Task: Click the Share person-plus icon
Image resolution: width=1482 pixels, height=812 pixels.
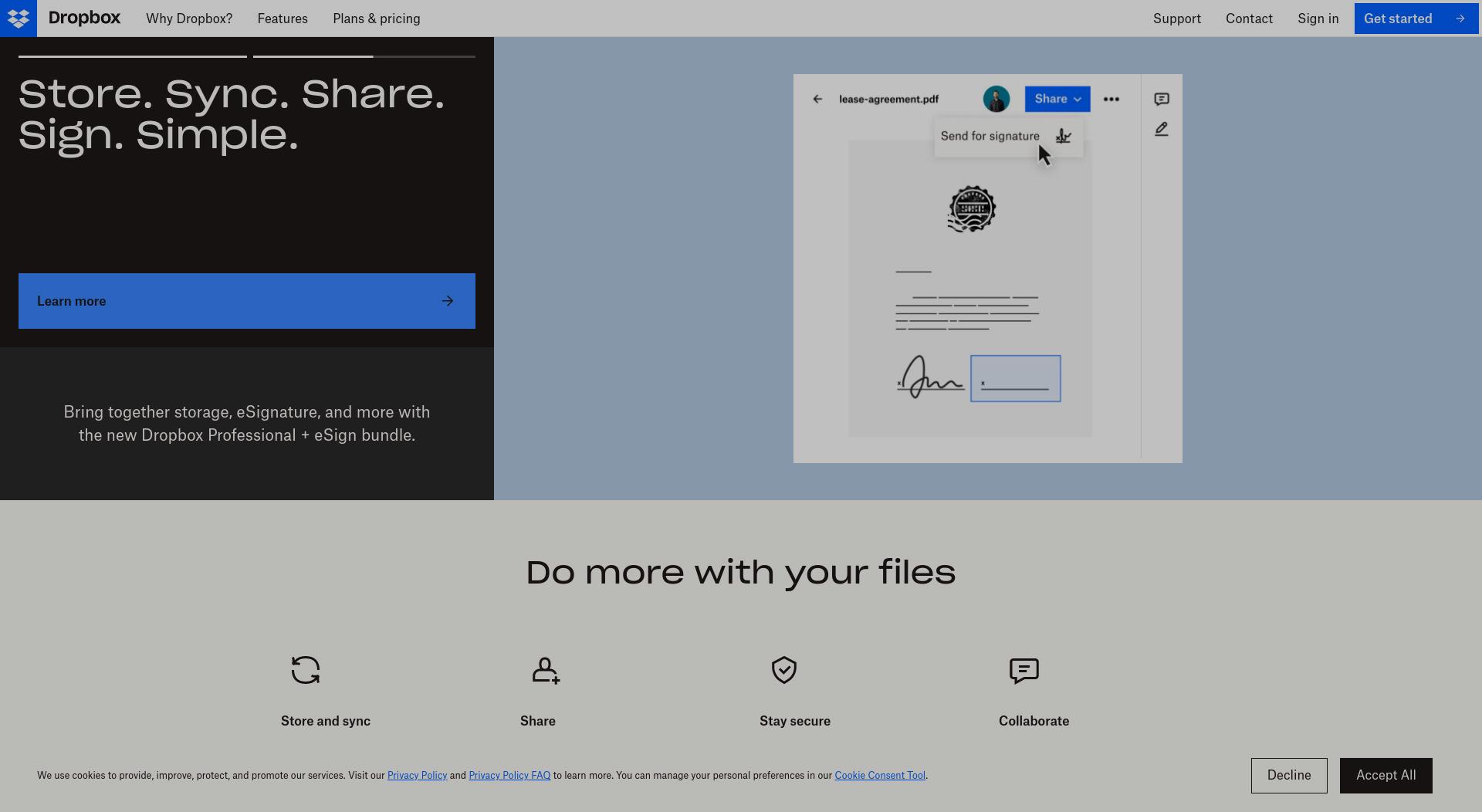Action: point(546,670)
